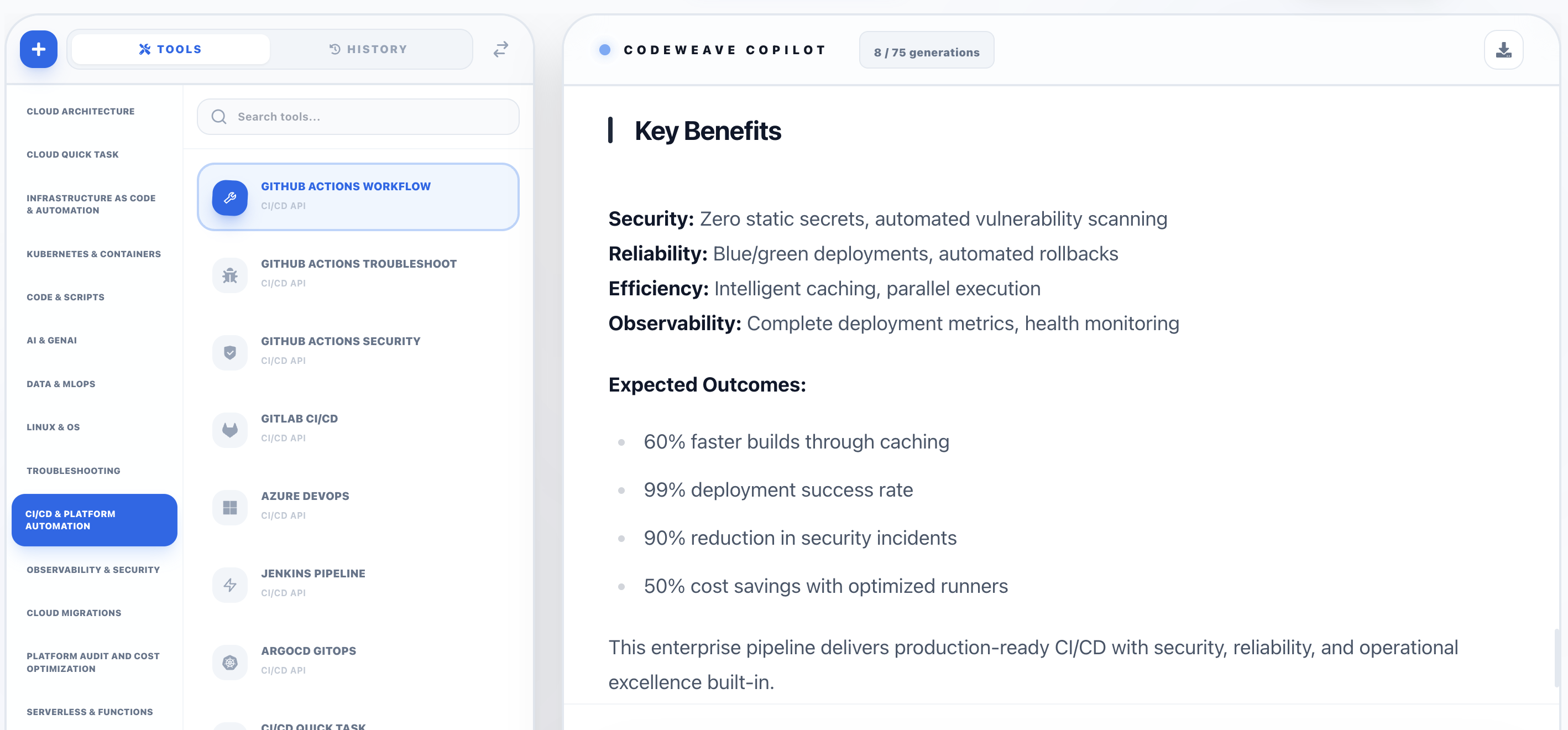Open GitHub Actions Troubleshoot bug icon

(229, 275)
